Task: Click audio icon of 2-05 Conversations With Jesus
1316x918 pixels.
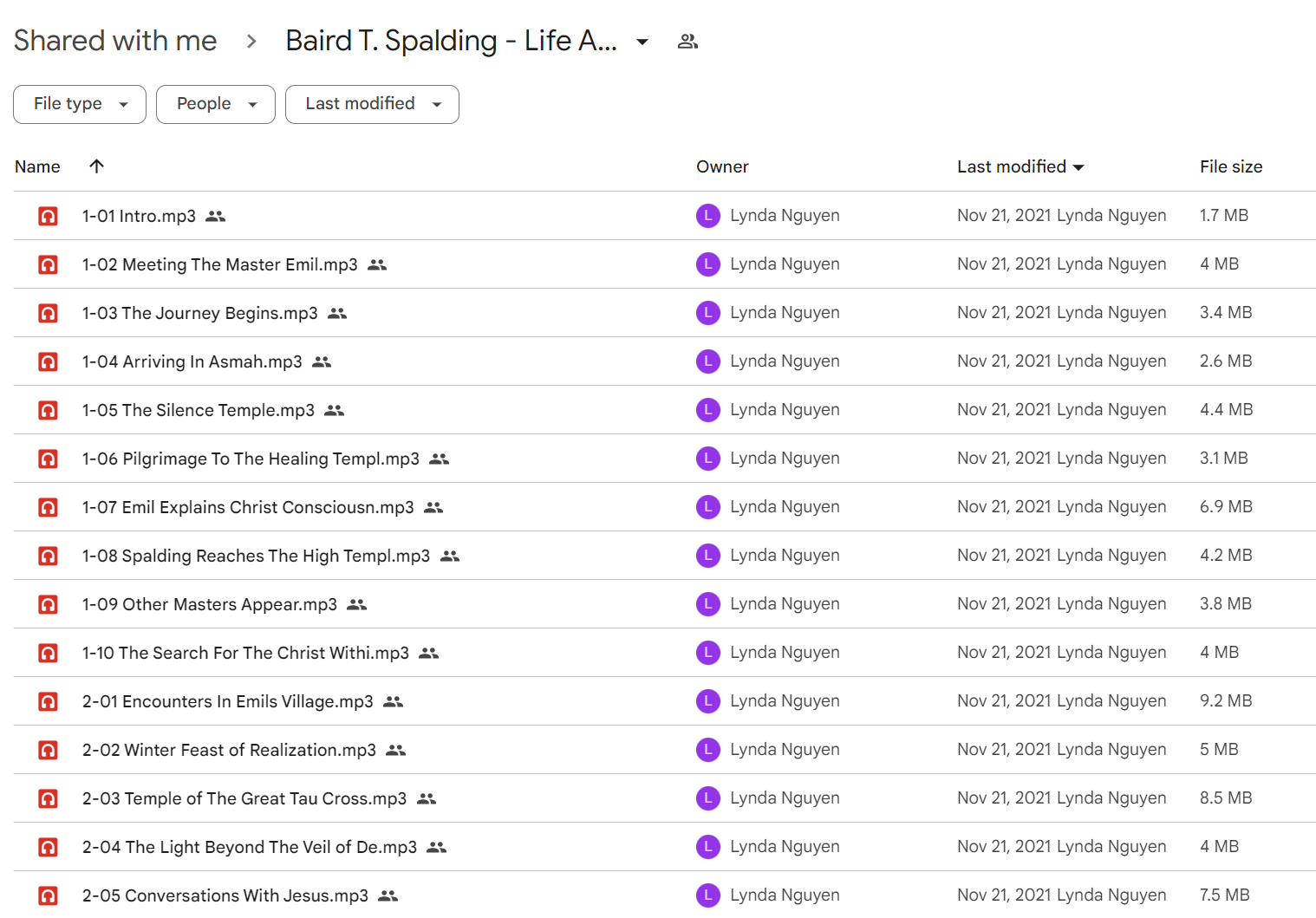Action: [x=49, y=895]
